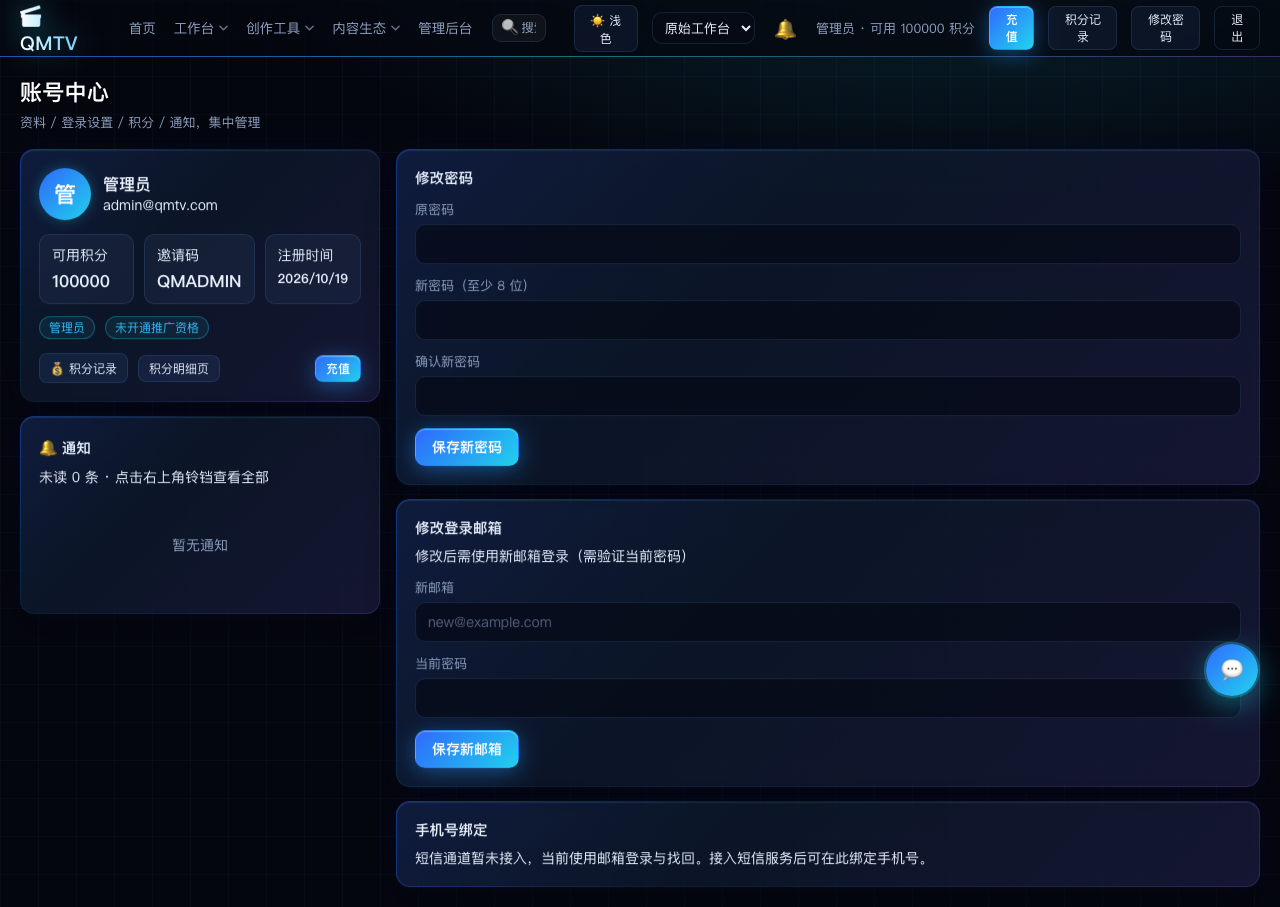Click 修改密码 in the top bar
This screenshot has height=907, width=1280.
pyautogui.click(x=1165, y=28)
